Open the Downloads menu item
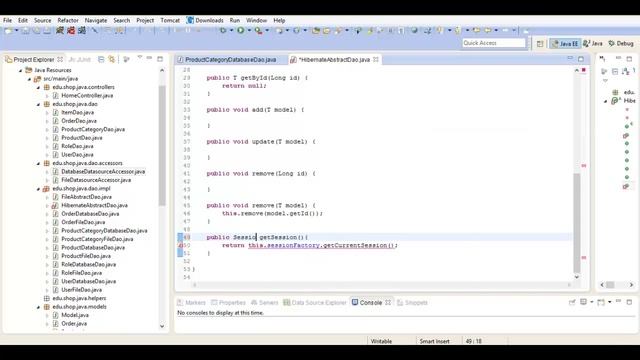The height and width of the screenshot is (360, 640). (x=205, y=20)
